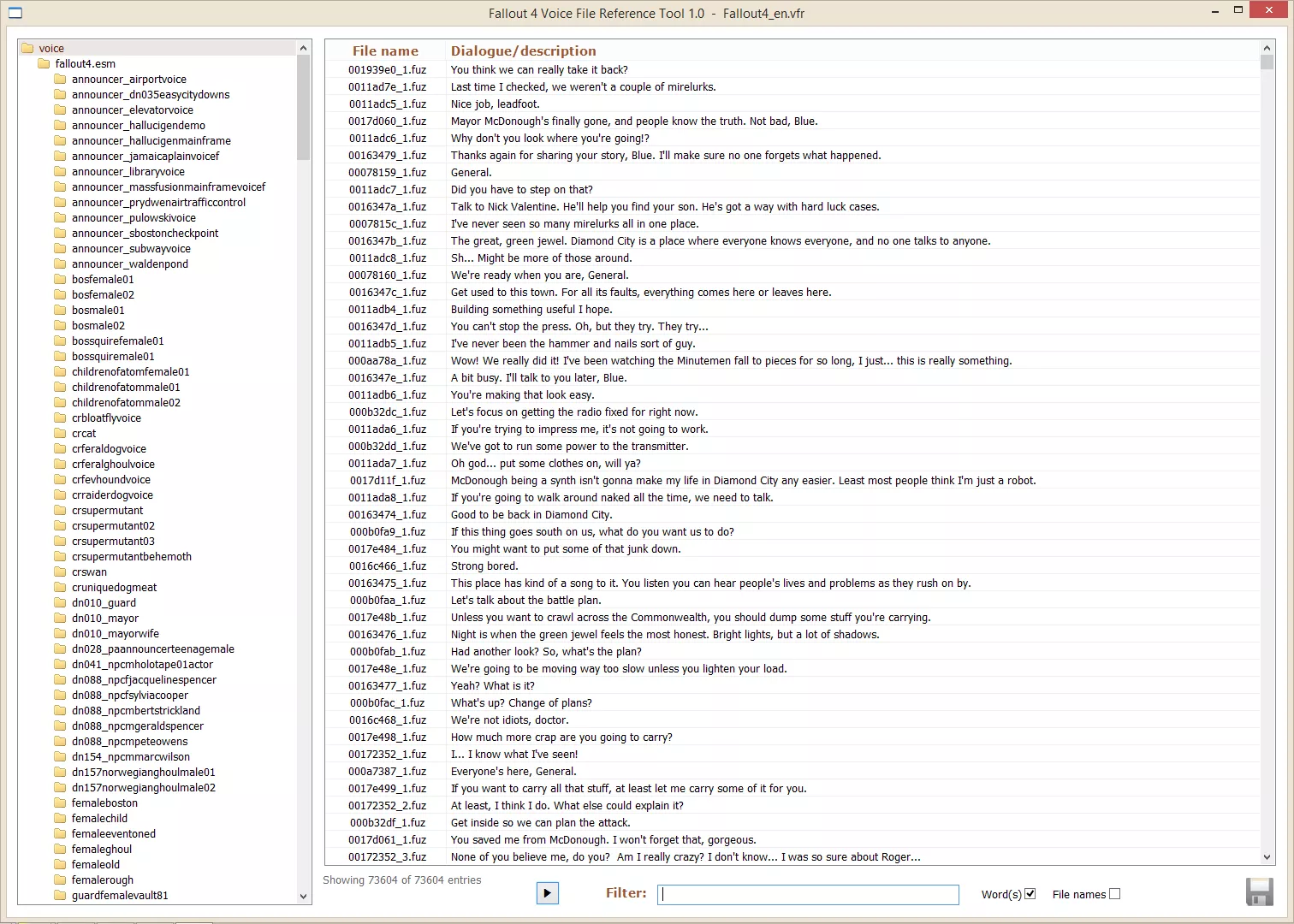1294x924 pixels.
Task: Click folder icon for femalerough
Action: [x=60, y=880]
